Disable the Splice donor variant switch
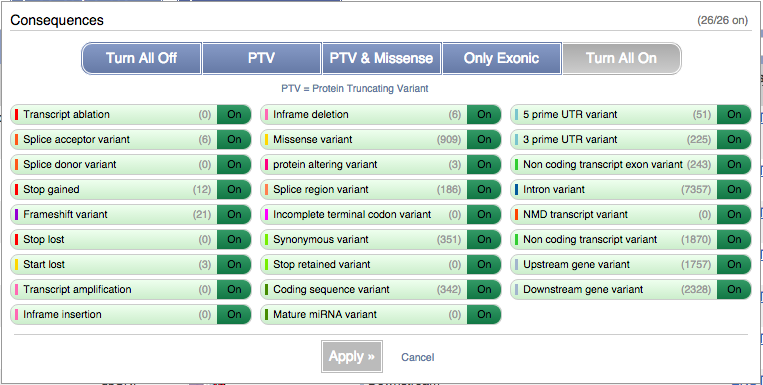The height and width of the screenshot is (385, 763). [234, 165]
